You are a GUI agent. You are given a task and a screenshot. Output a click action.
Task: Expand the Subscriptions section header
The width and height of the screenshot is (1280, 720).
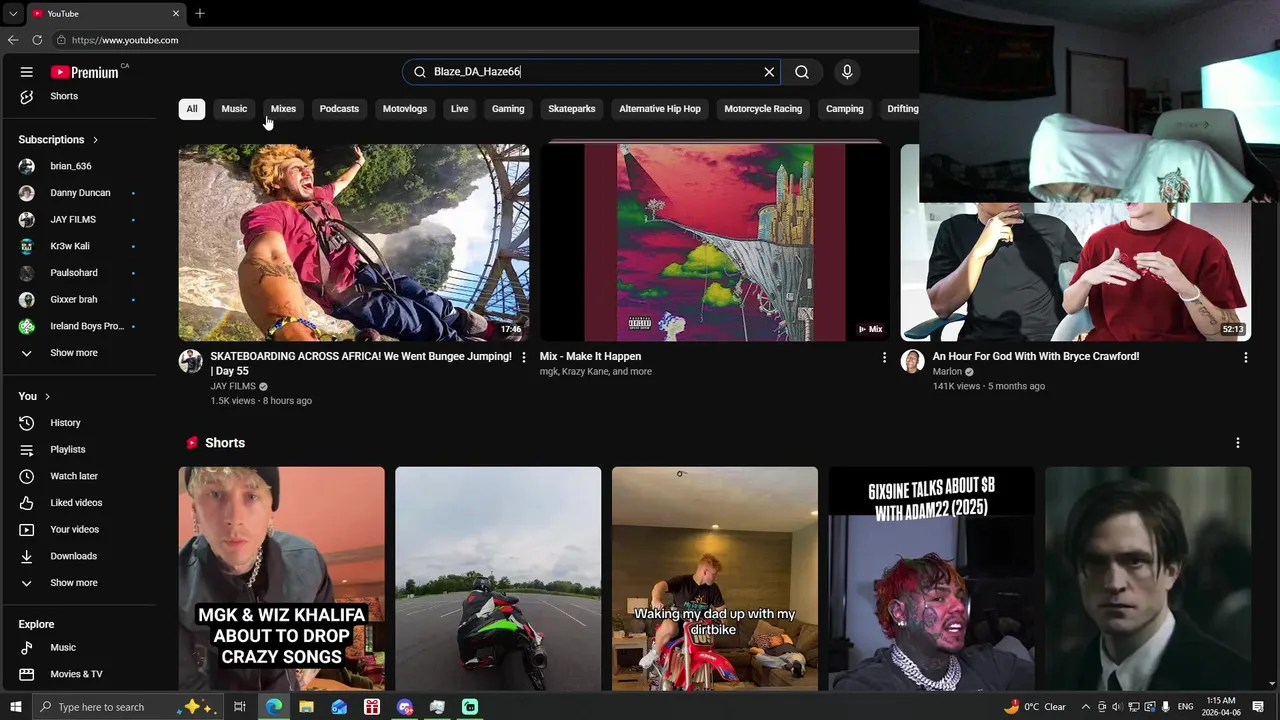click(58, 140)
